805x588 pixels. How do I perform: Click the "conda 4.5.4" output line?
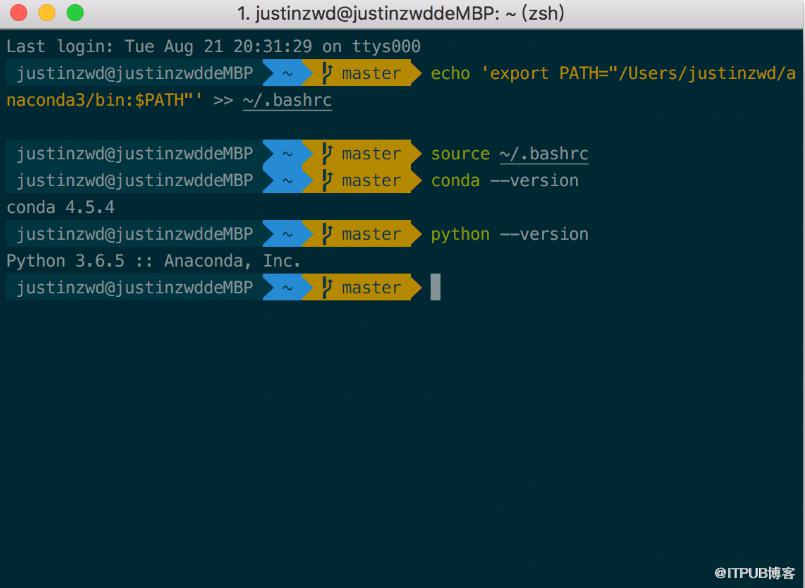point(61,207)
